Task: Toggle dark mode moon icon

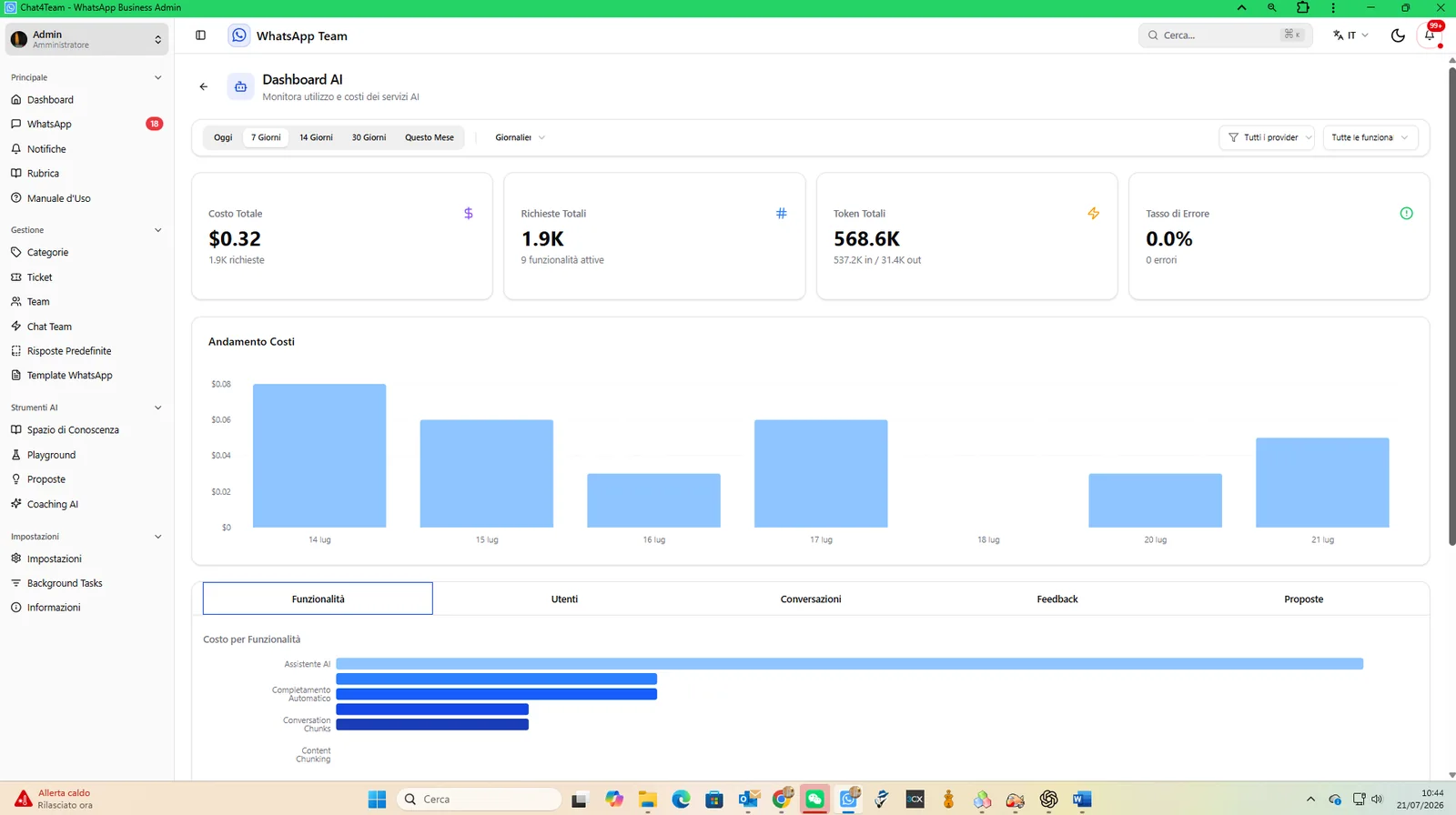Action: point(1398,35)
